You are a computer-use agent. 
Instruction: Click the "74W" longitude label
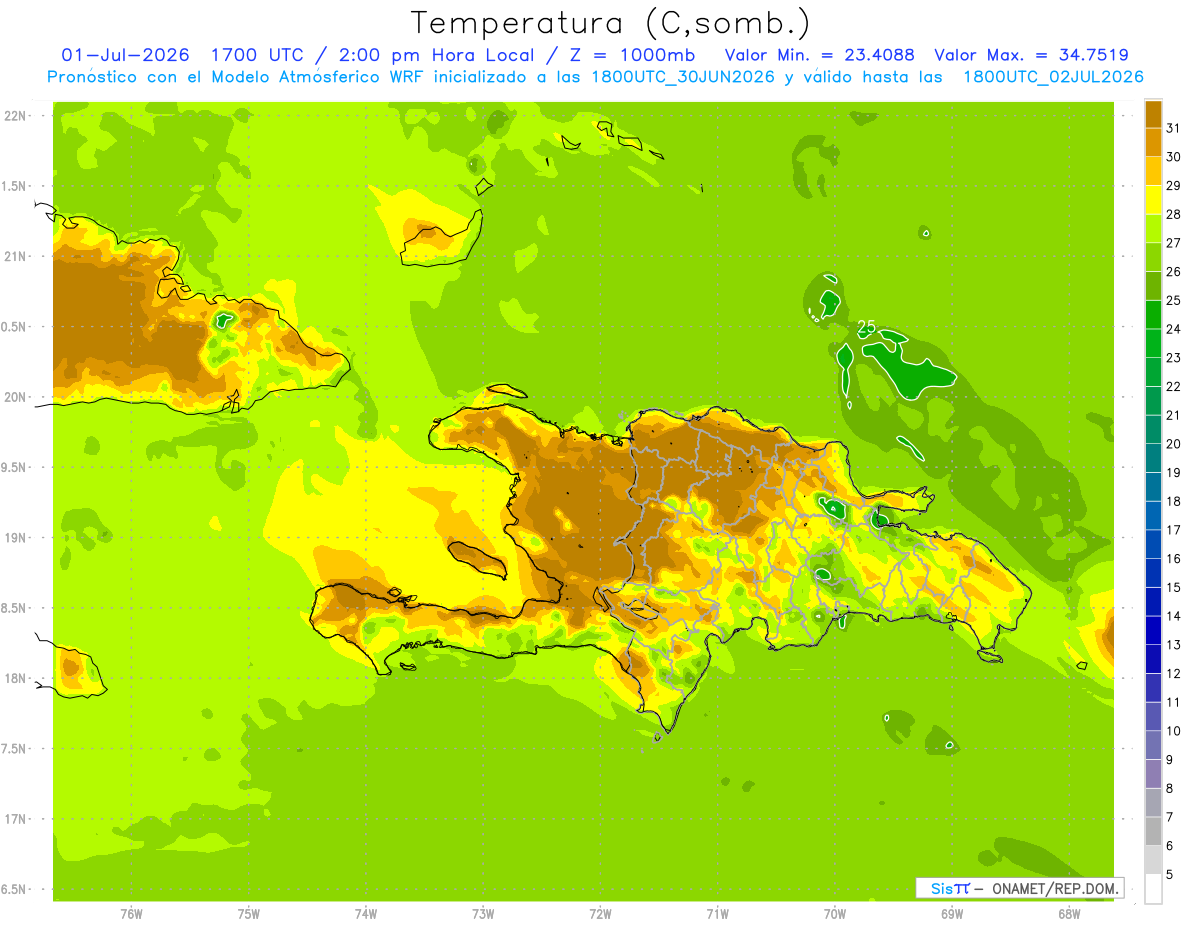pos(366,914)
